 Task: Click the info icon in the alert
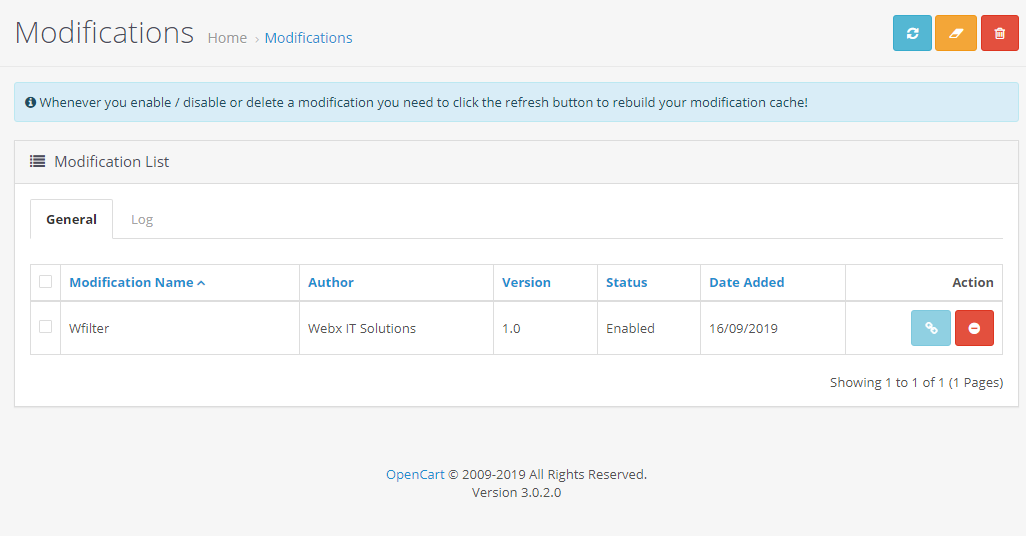click(x=31, y=102)
